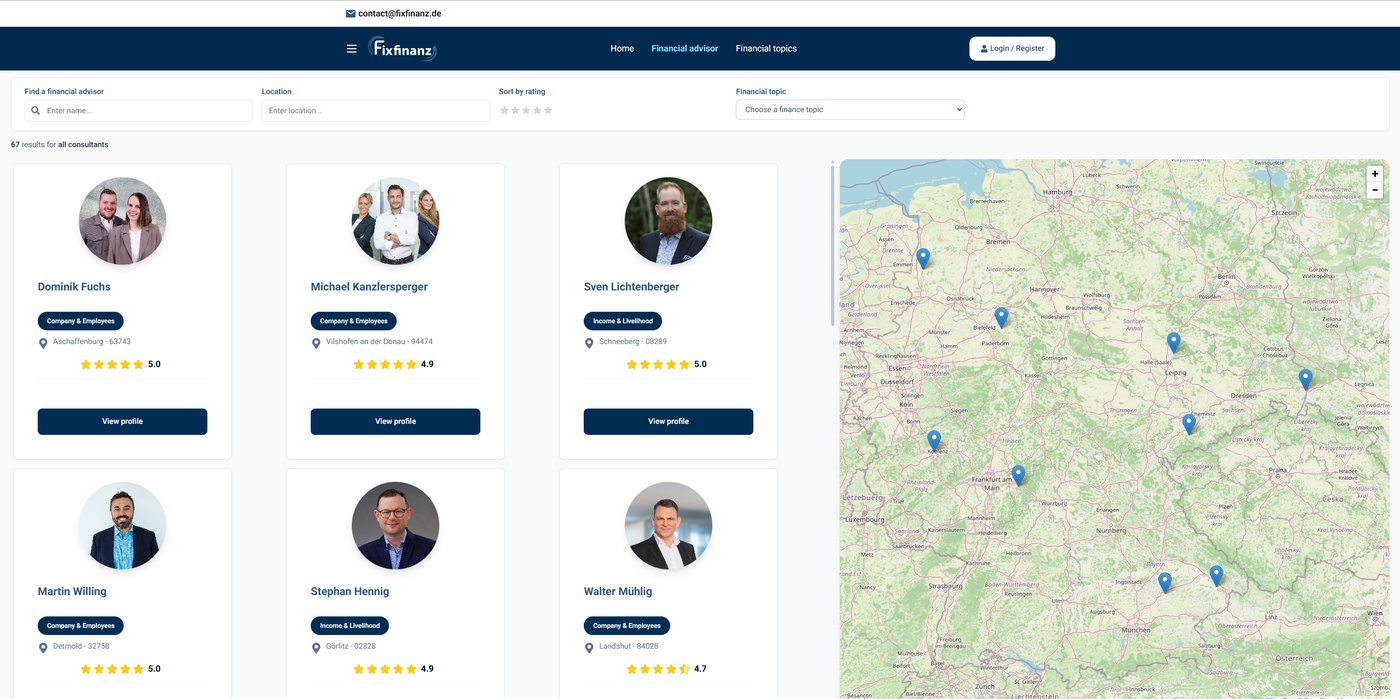
Task: Select map marker near Halle (Saale)
Action: coord(1174,342)
